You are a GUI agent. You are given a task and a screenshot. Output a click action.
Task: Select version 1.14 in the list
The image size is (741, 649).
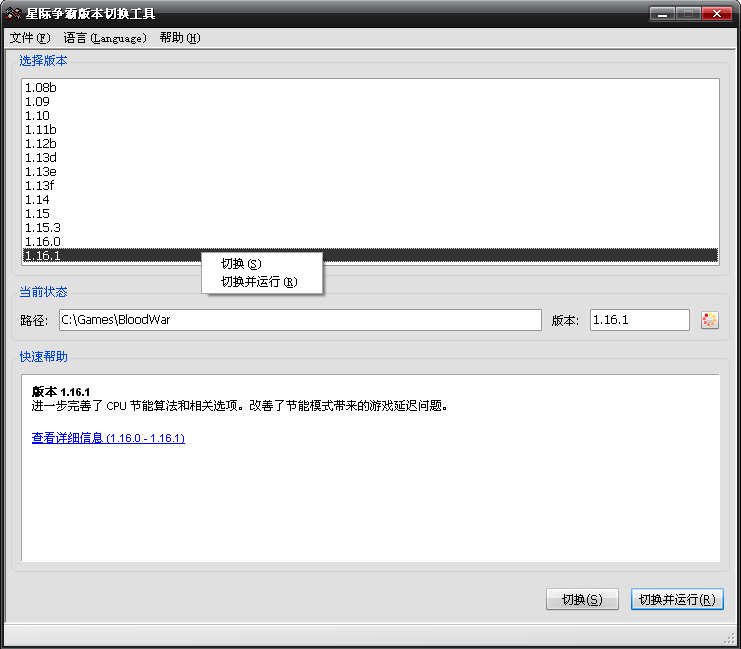(37, 200)
